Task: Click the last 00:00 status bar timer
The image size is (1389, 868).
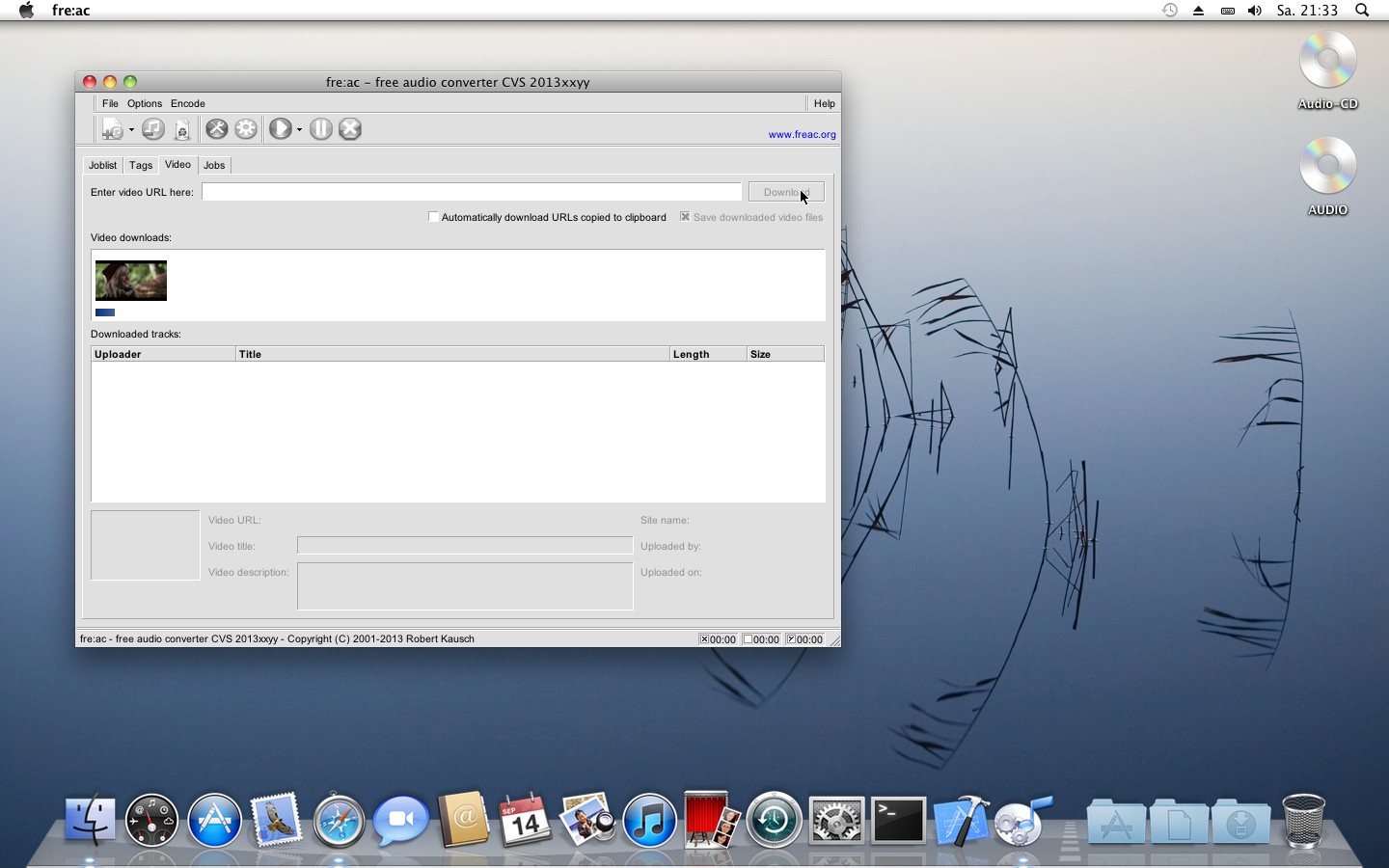Action: 804,639
